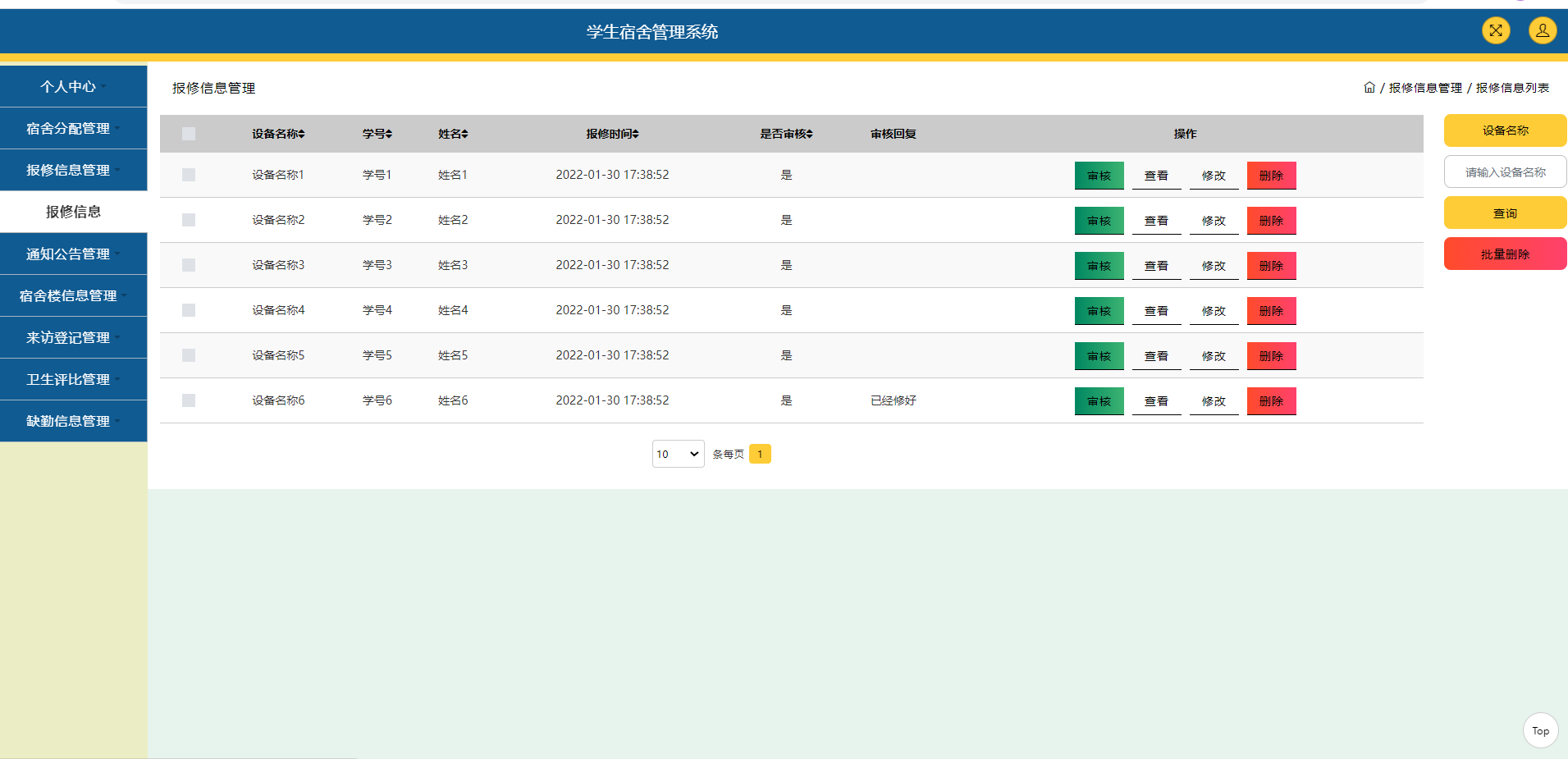The height and width of the screenshot is (759, 1568).
Task: Click the yellow 设备名称 label button
Action: click(x=1505, y=130)
